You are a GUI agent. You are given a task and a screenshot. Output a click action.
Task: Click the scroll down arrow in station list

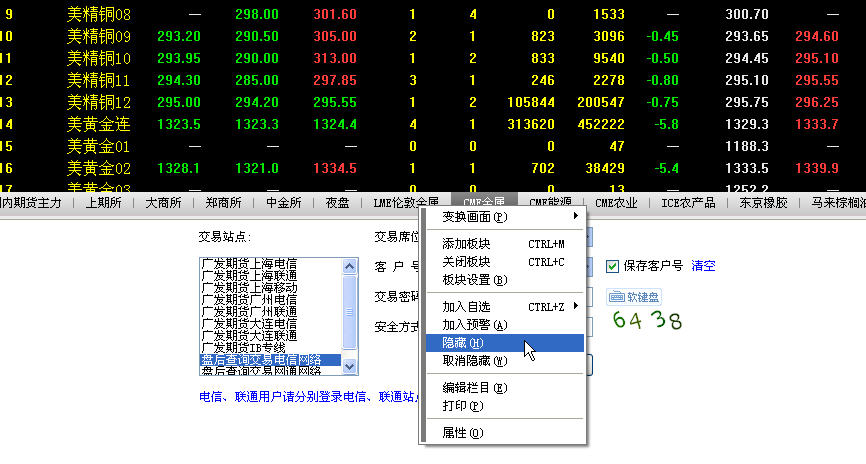(349, 367)
